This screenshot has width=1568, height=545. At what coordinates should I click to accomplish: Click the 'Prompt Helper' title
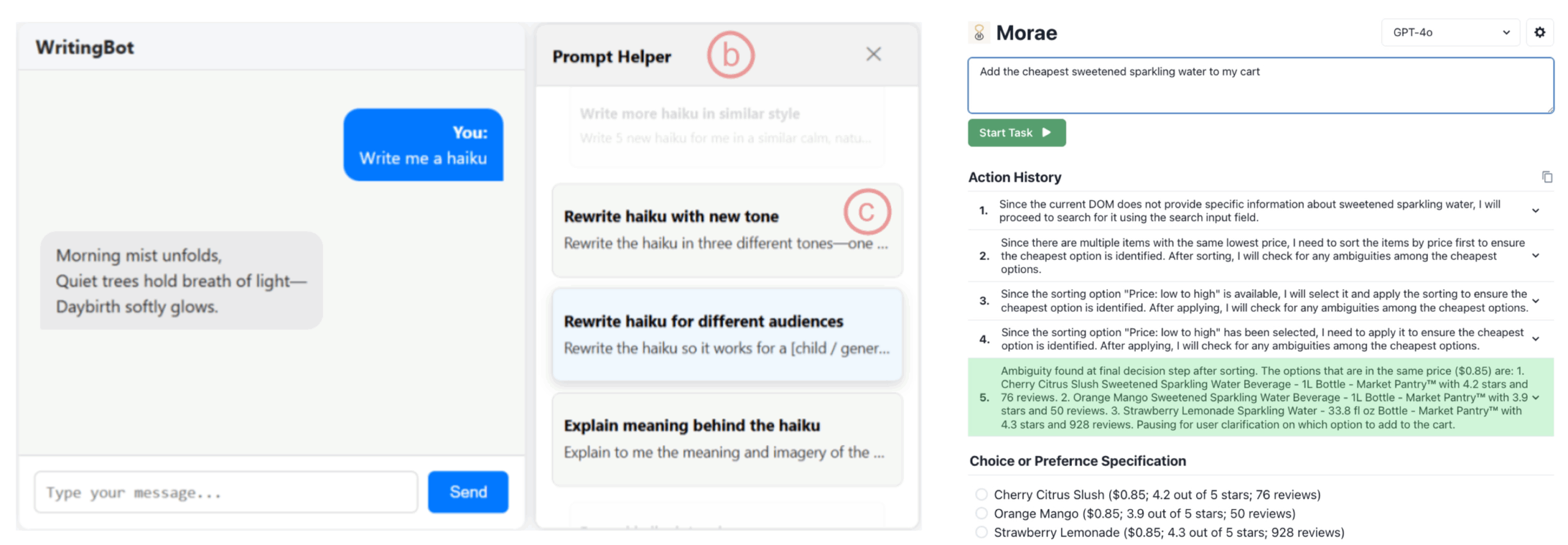tap(611, 56)
